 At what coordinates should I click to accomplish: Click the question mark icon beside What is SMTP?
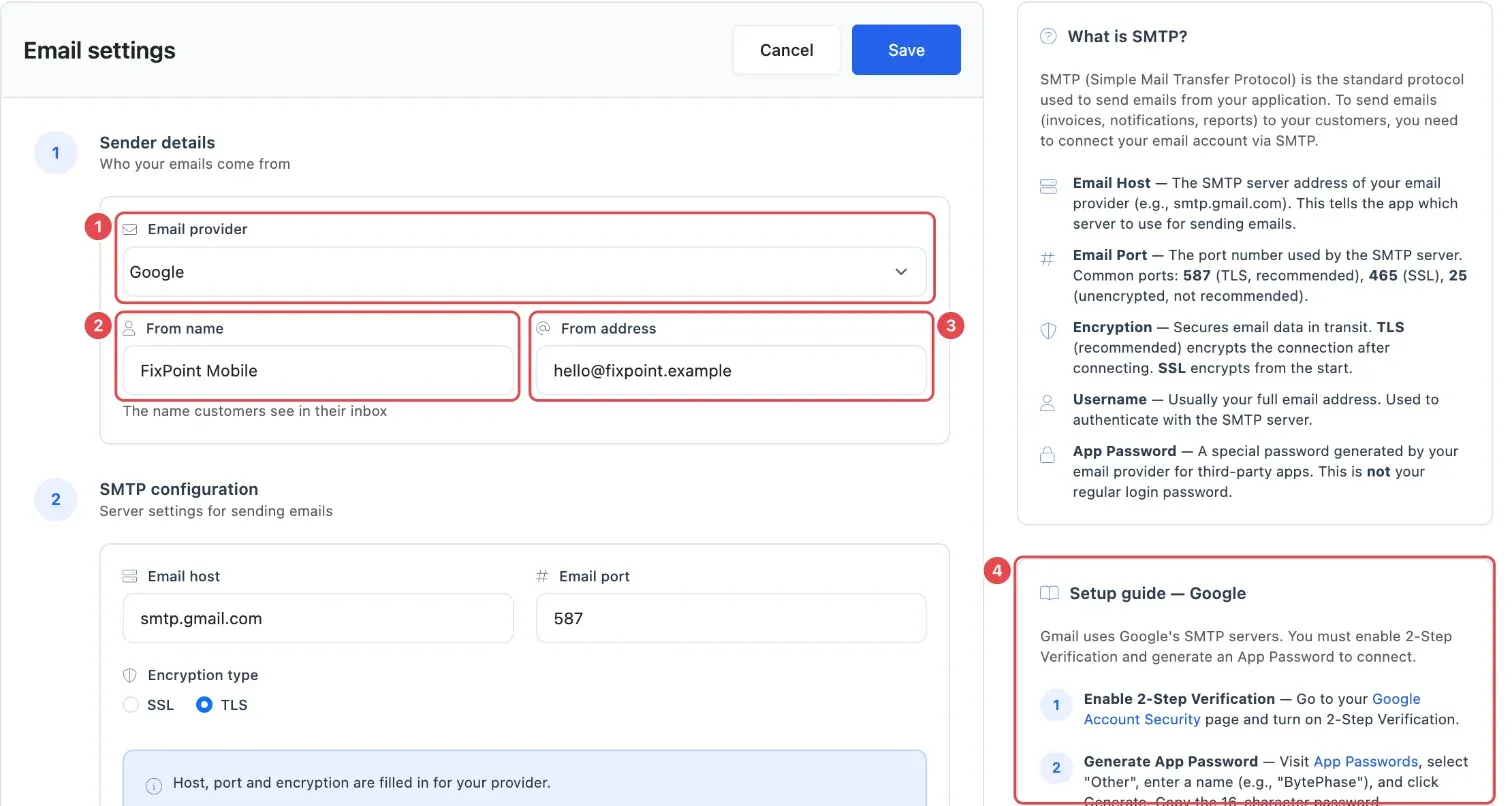pos(1048,36)
